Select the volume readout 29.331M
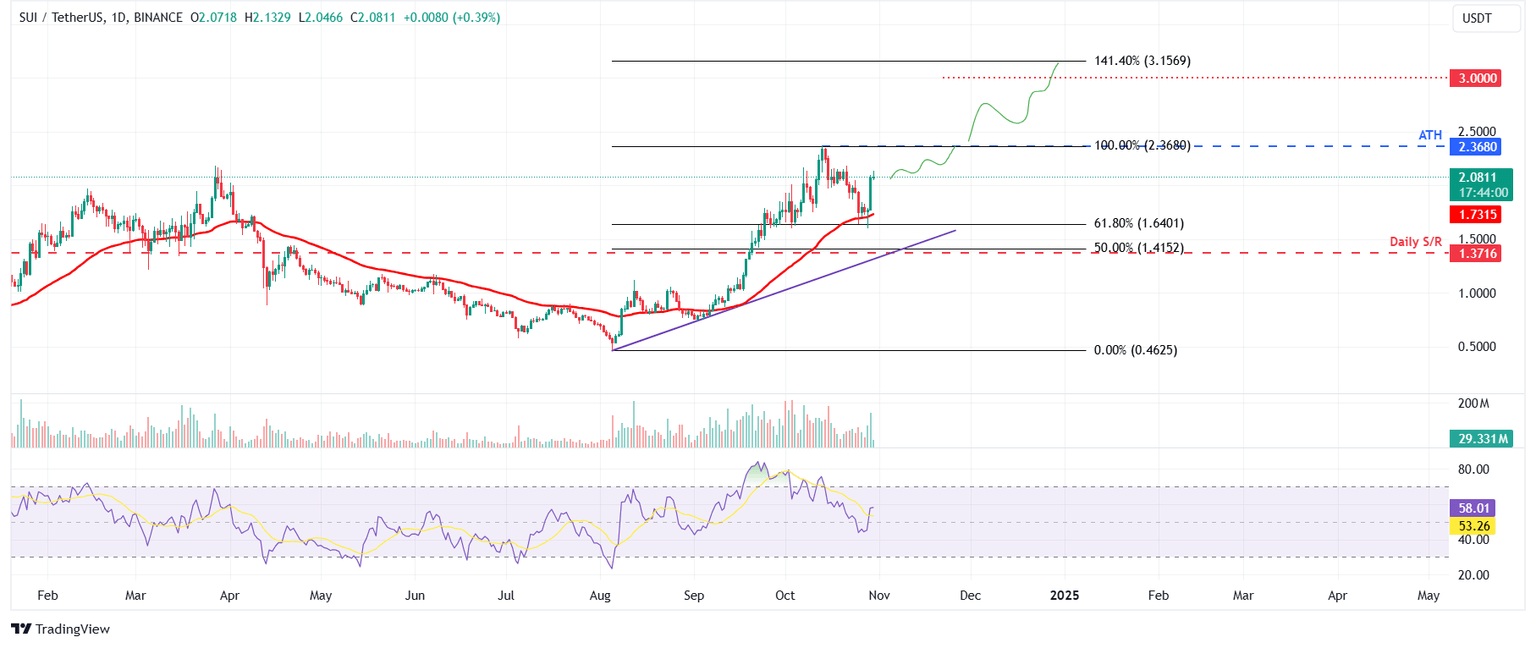Image resolution: width=1536 pixels, height=647 pixels. tap(1480, 438)
